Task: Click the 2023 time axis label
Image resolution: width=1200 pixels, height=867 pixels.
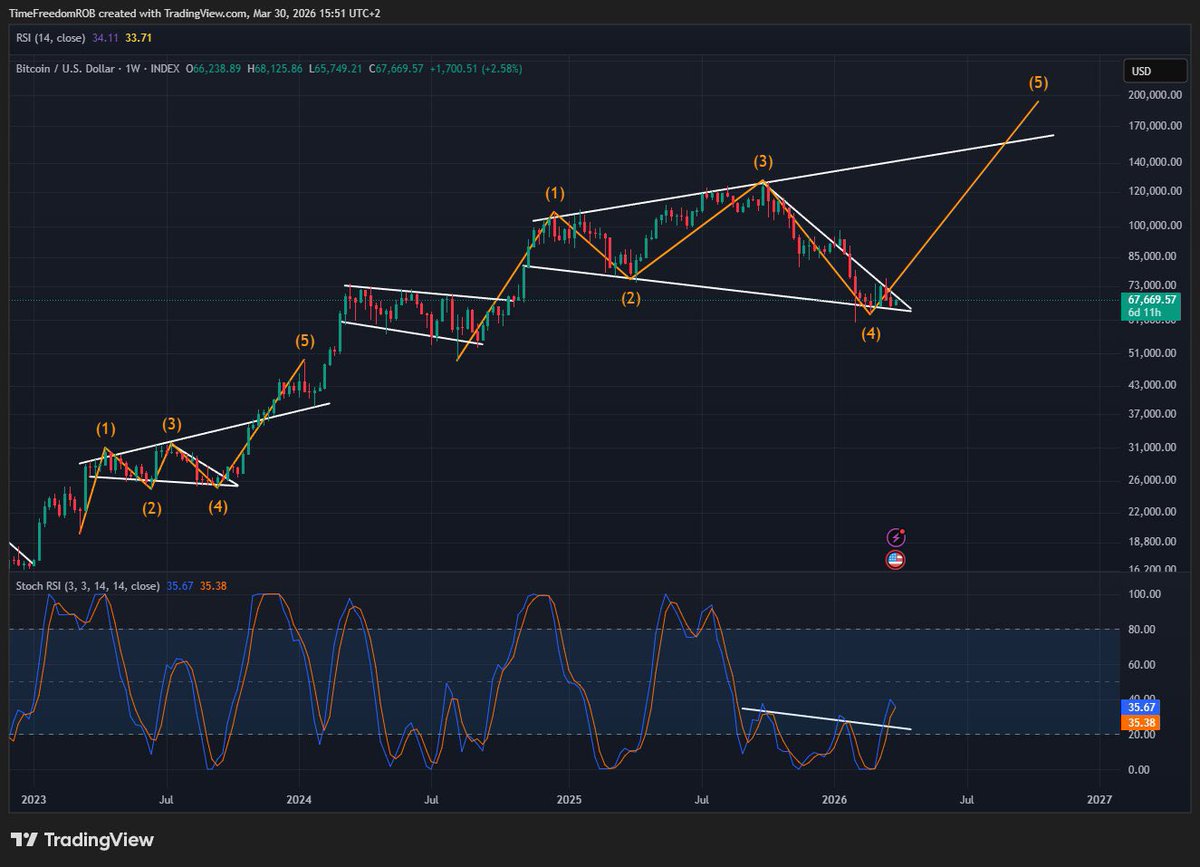Action: click(33, 800)
